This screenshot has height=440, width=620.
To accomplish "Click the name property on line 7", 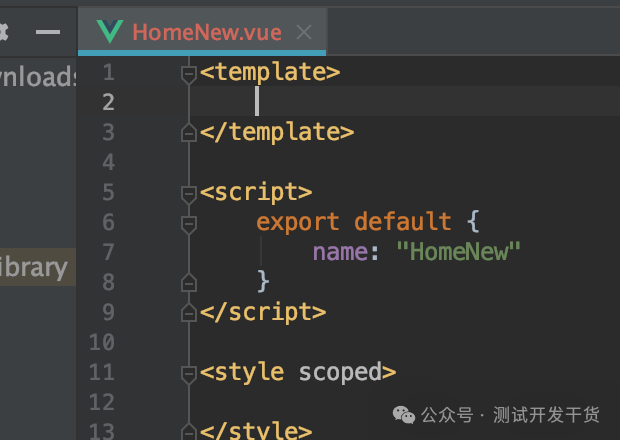I will coord(340,252).
